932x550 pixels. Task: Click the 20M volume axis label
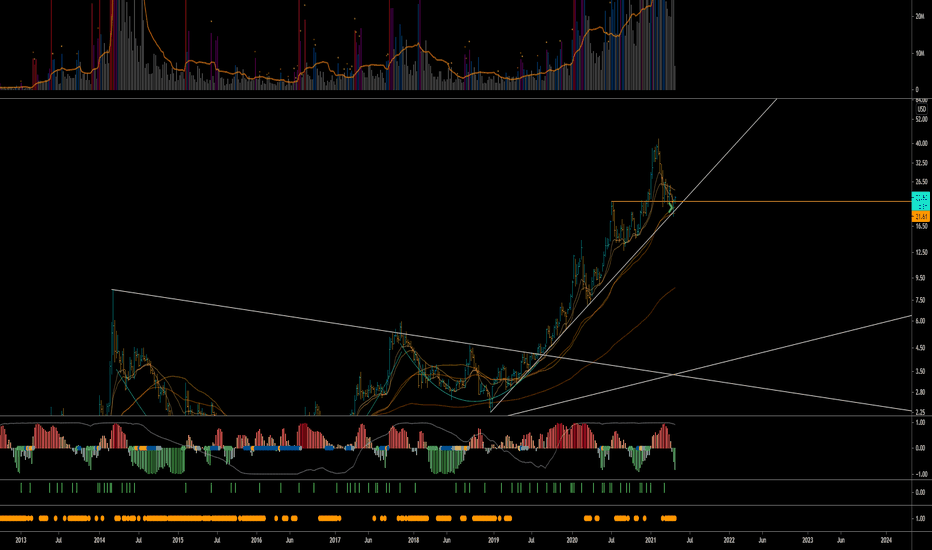[x=920, y=17]
